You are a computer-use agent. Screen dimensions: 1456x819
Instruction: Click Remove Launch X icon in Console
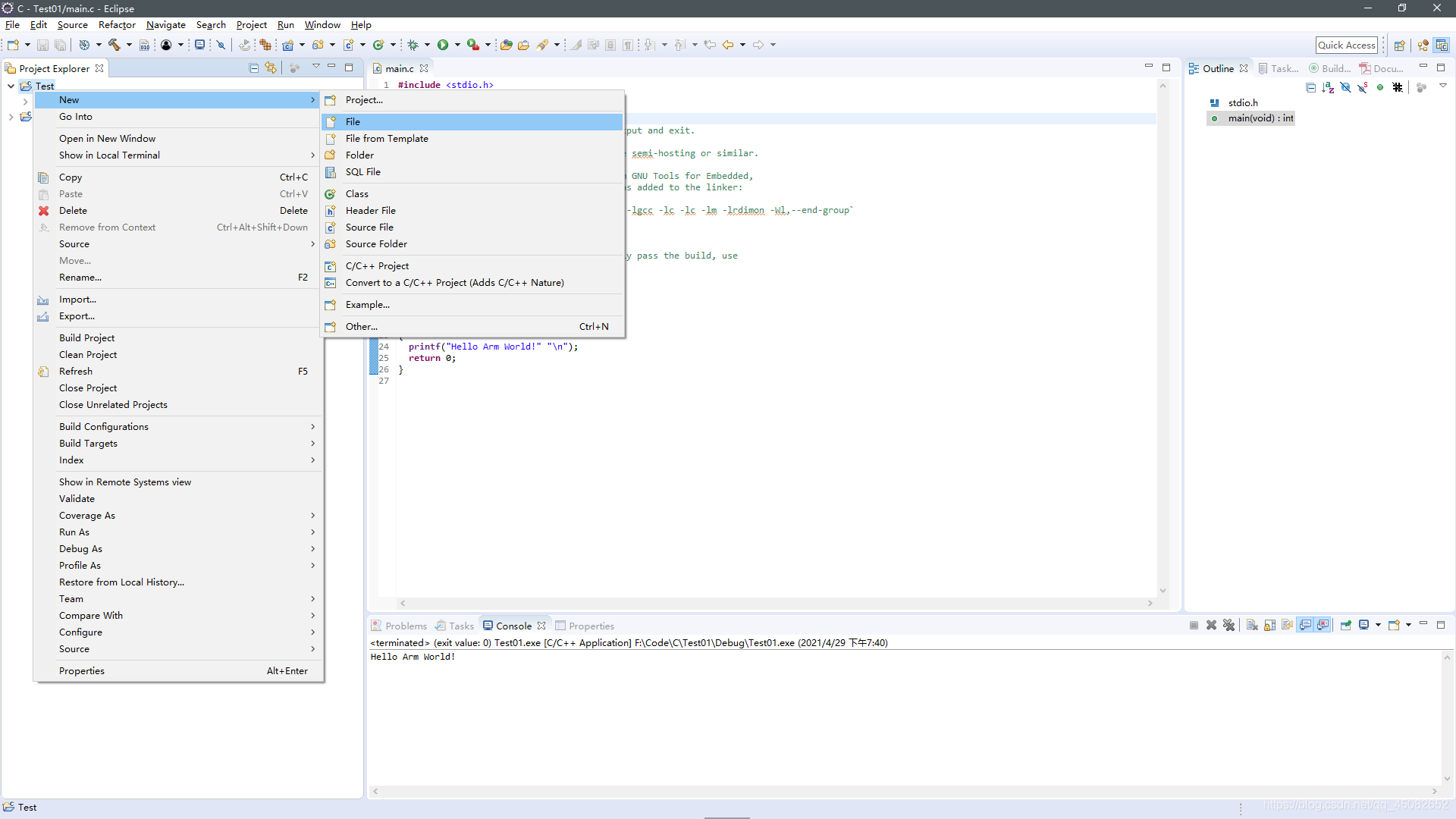1211,625
